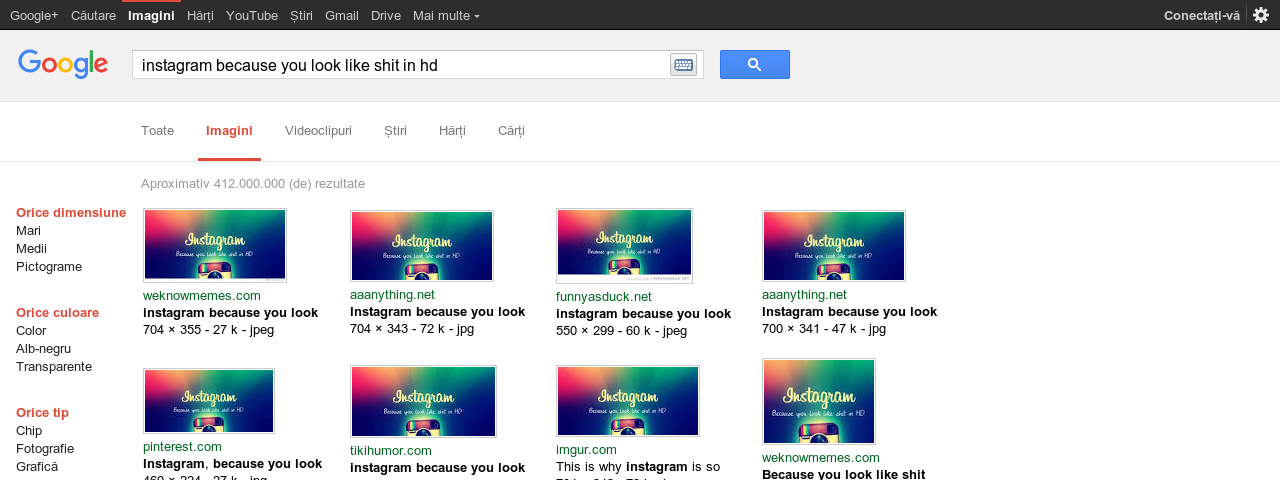Select Orice dimensiune filter
1280x480 pixels.
tap(71, 212)
